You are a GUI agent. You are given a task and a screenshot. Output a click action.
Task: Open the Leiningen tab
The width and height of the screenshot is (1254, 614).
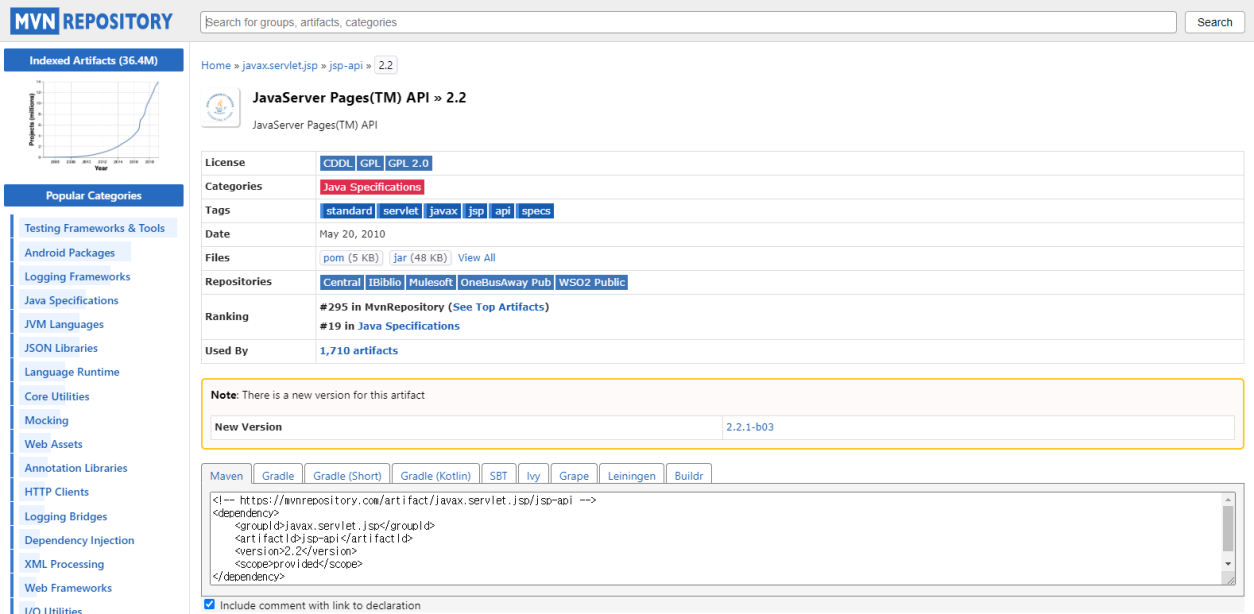tap(632, 475)
